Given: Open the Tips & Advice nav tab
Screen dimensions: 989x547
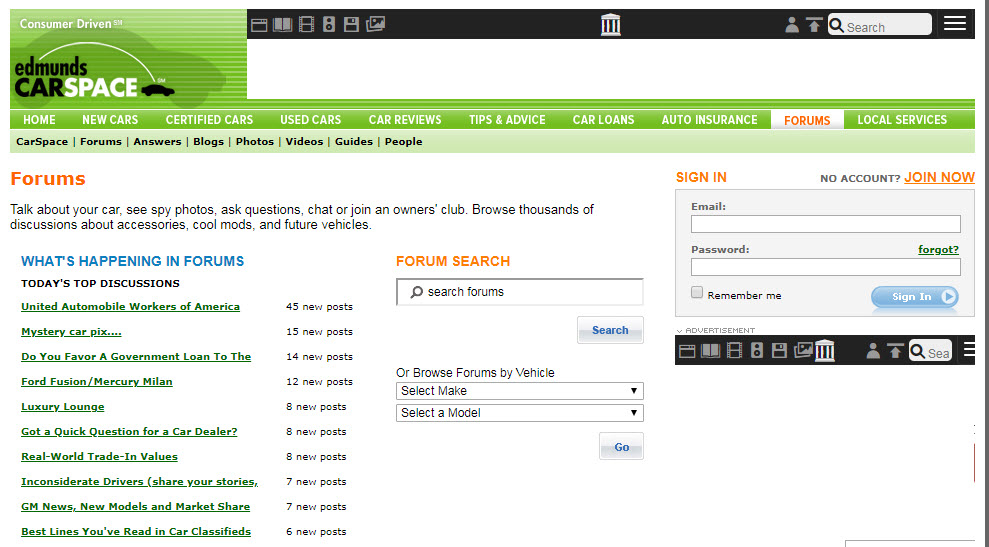Looking at the screenshot, I should pos(507,119).
